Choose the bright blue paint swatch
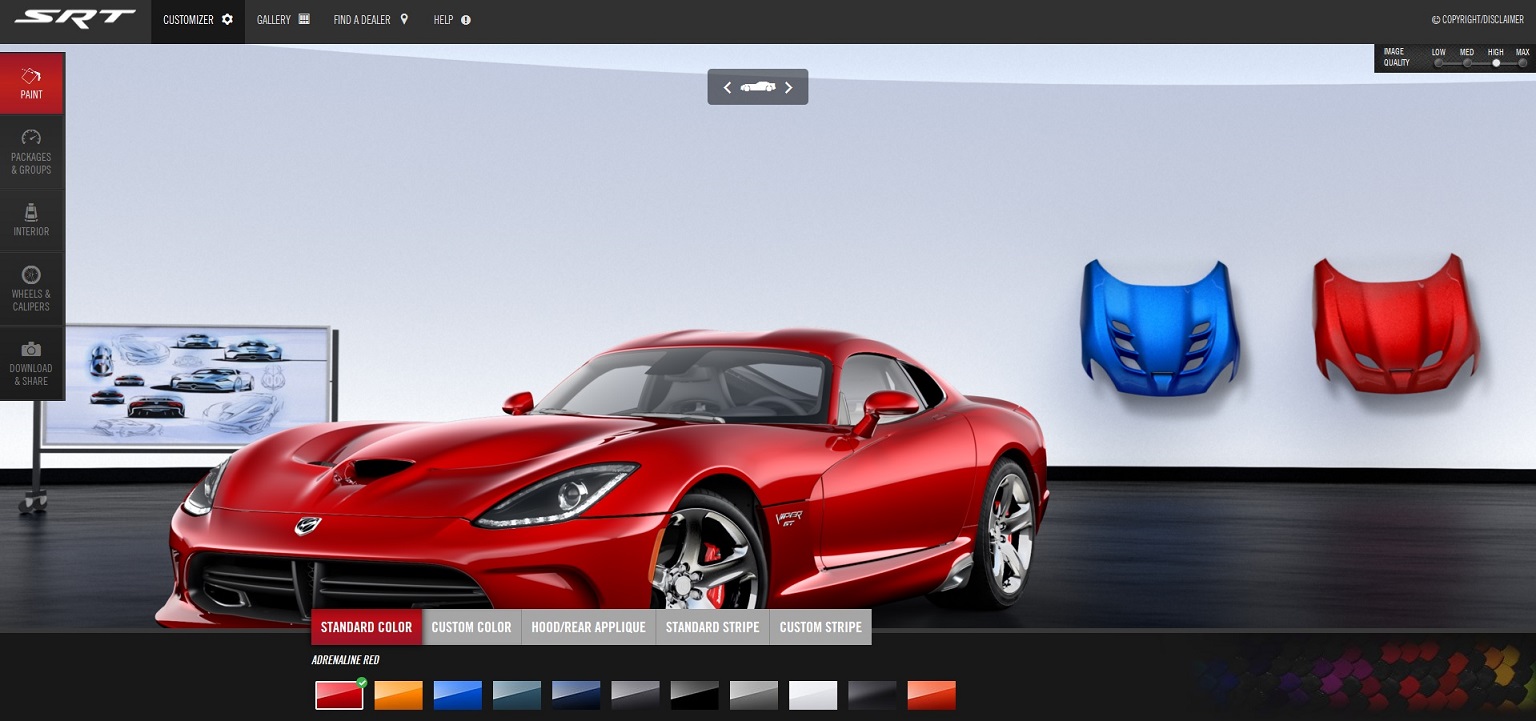 click(x=457, y=695)
